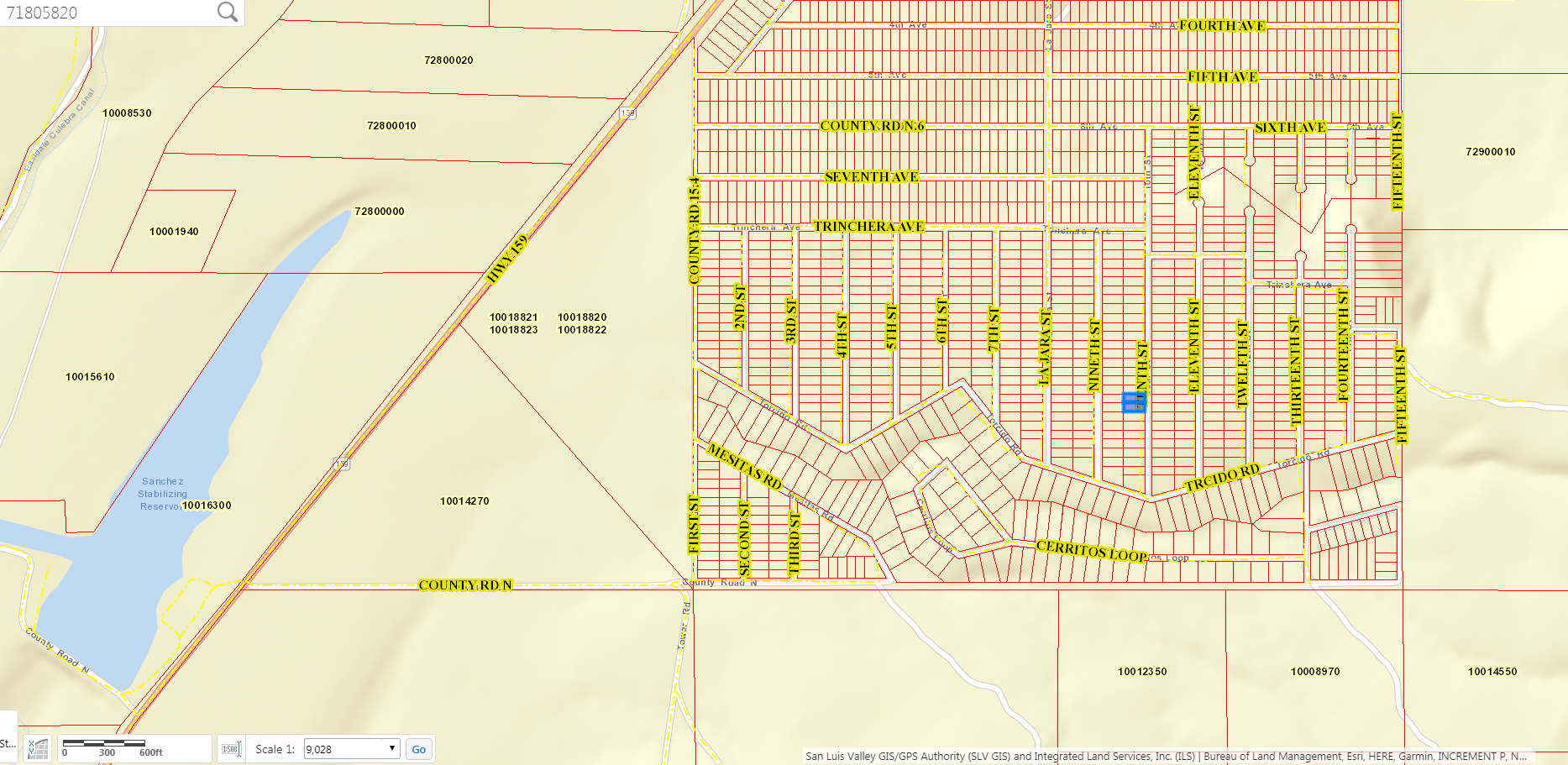Click the search magnifier icon
The image size is (1568, 765).
[x=228, y=12]
